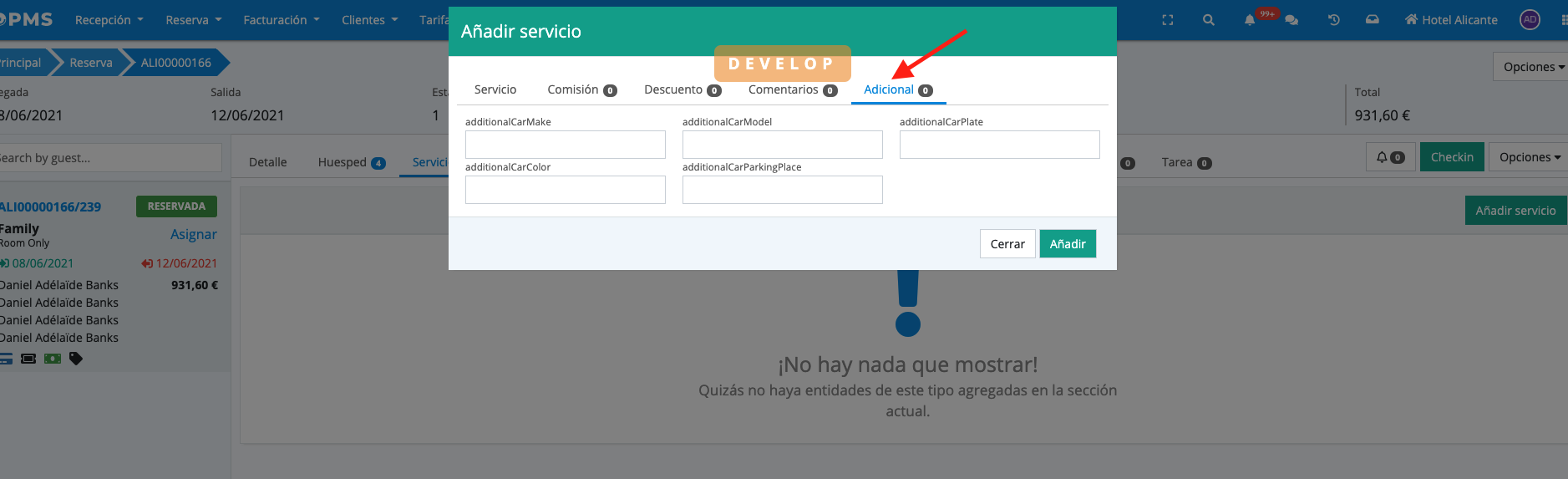The width and height of the screenshot is (1568, 479).
Task: Click the Asignar link
Action: (194, 235)
